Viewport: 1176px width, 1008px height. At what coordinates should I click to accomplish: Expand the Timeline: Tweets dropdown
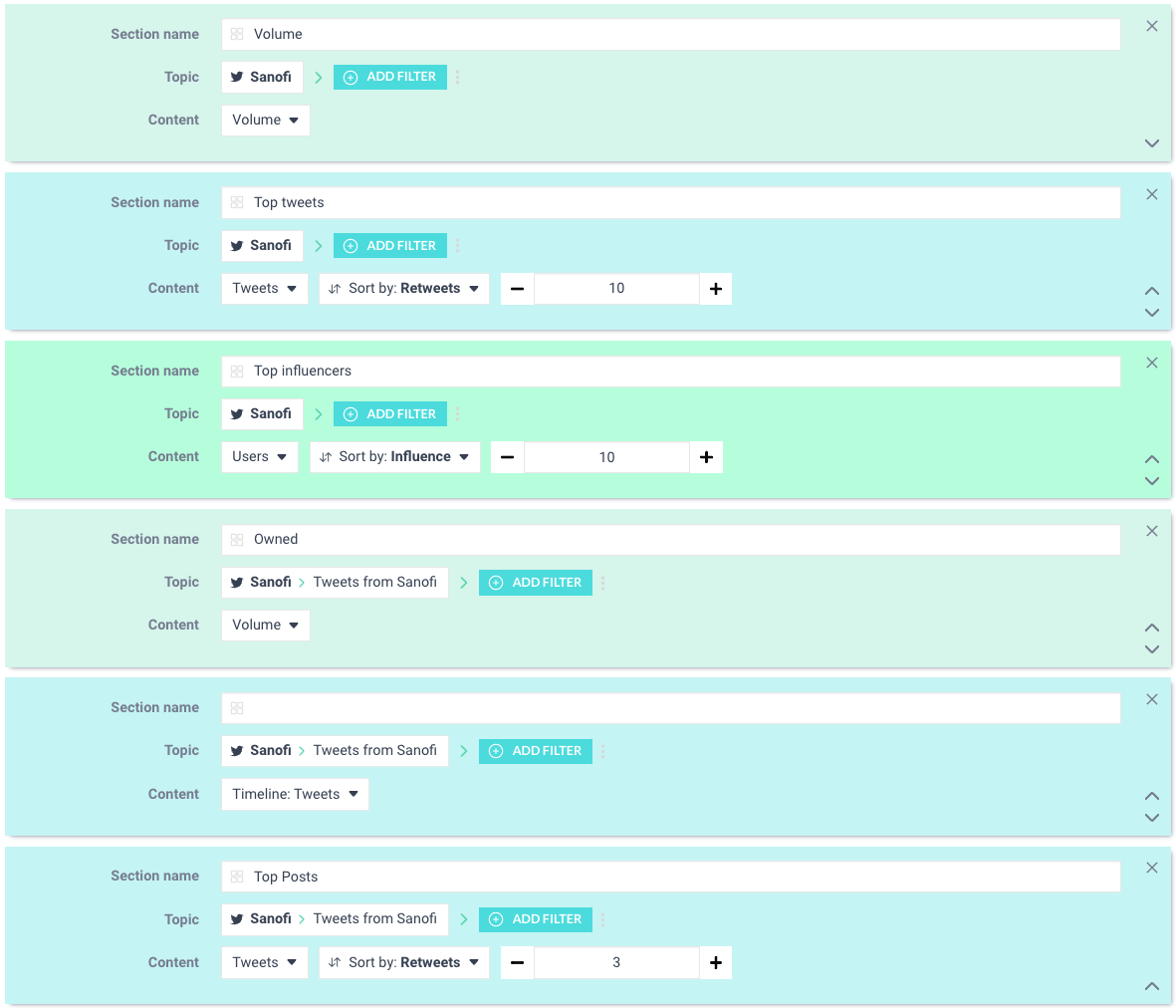click(x=295, y=794)
